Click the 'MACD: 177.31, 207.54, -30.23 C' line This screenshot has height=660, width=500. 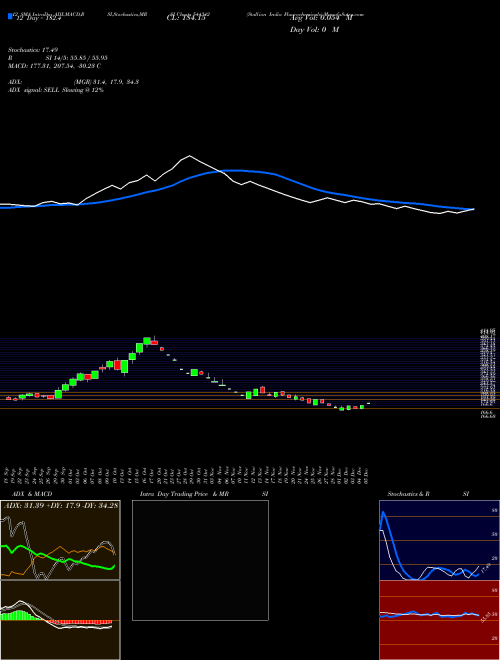point(54,66)
